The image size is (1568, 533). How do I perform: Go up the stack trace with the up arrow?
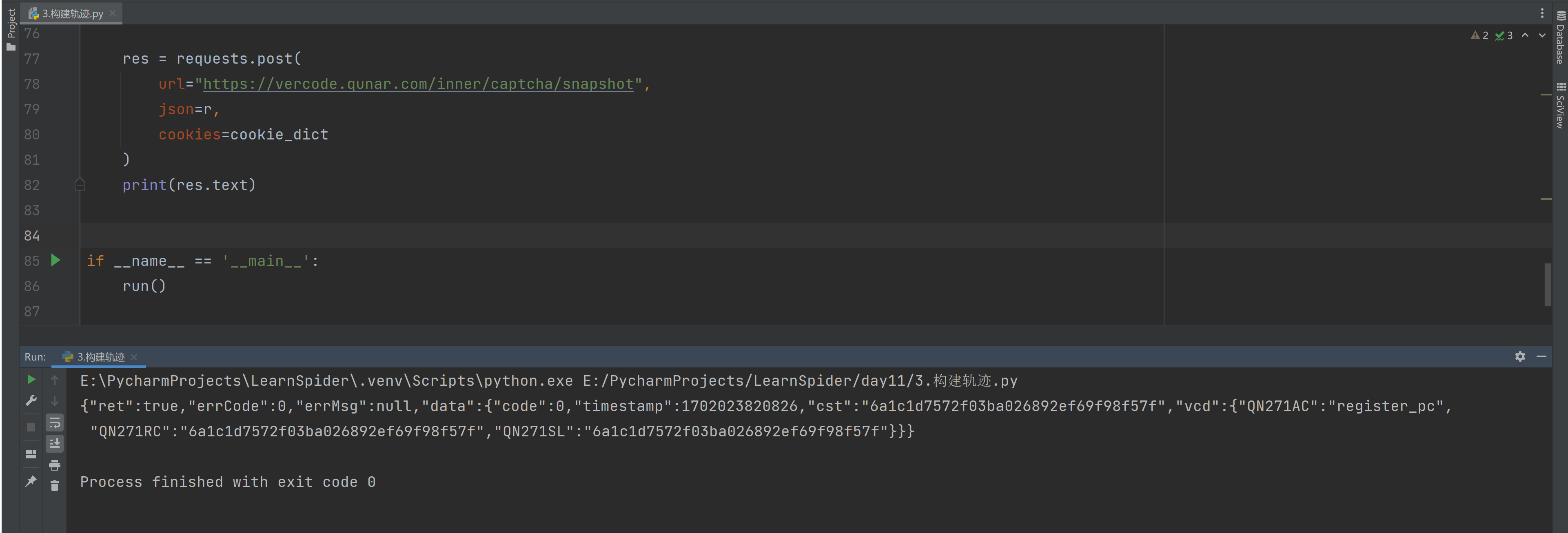pyautogui.click(x=55, y=380)
